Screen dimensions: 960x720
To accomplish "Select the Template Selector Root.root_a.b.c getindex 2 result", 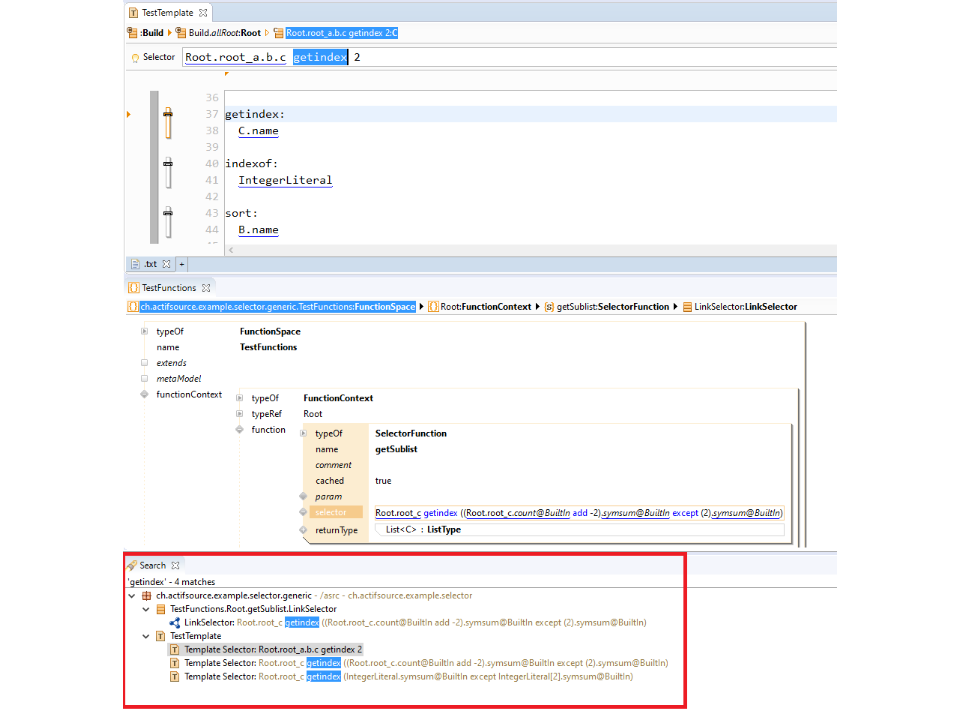I will pos(273,649).
